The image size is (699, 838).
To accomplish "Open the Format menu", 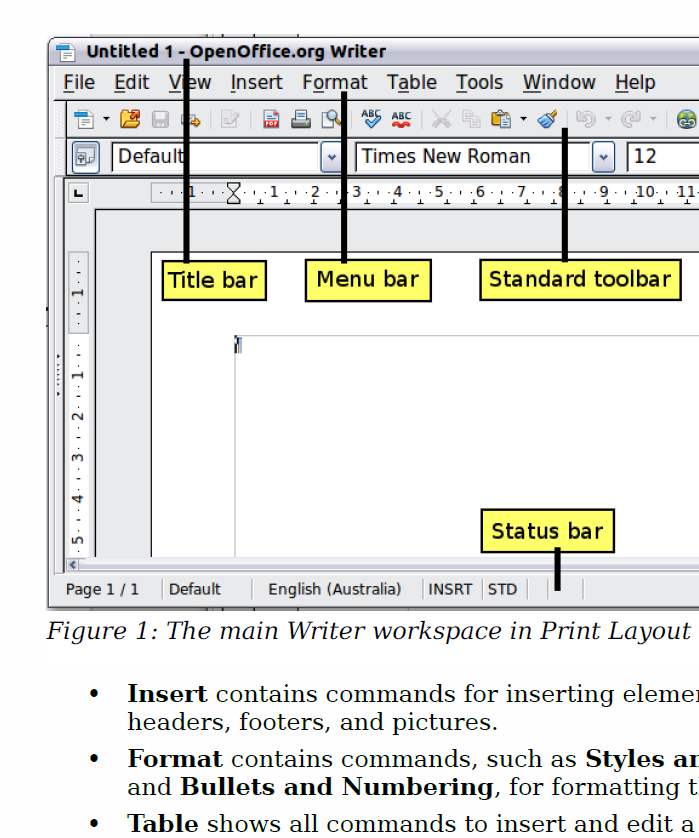I will pyautogui.click(x=335, y=82).
